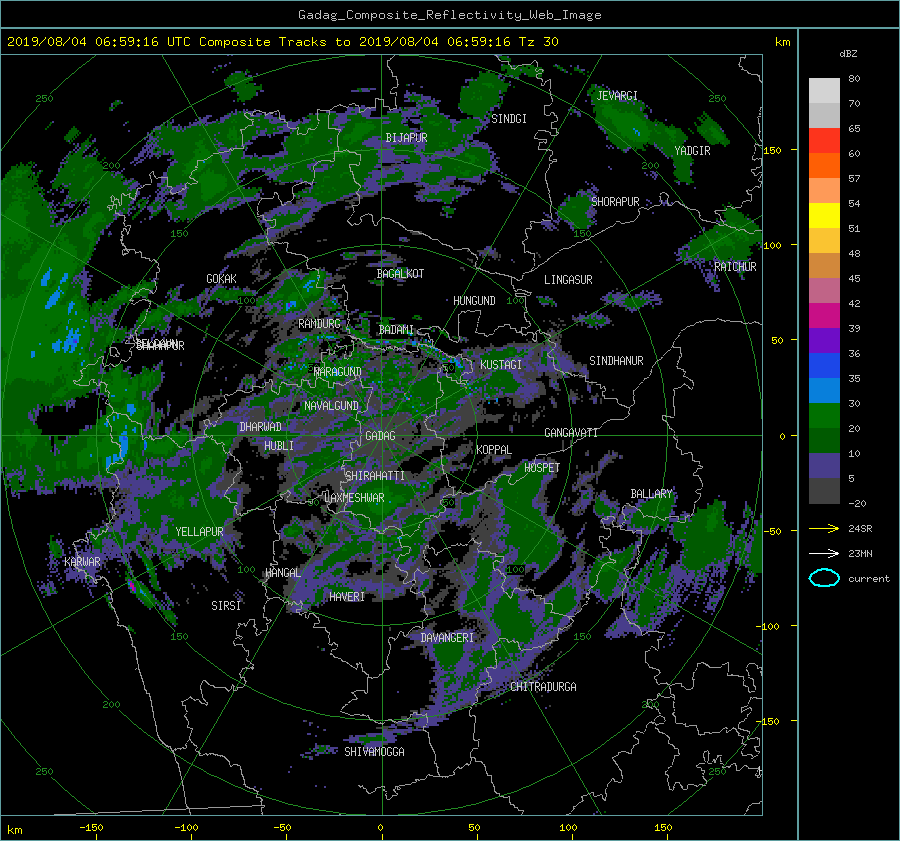This screenshot has height=841, width=900.
Task: Click the KARWAR city label
Action: [x=82, y=561]
